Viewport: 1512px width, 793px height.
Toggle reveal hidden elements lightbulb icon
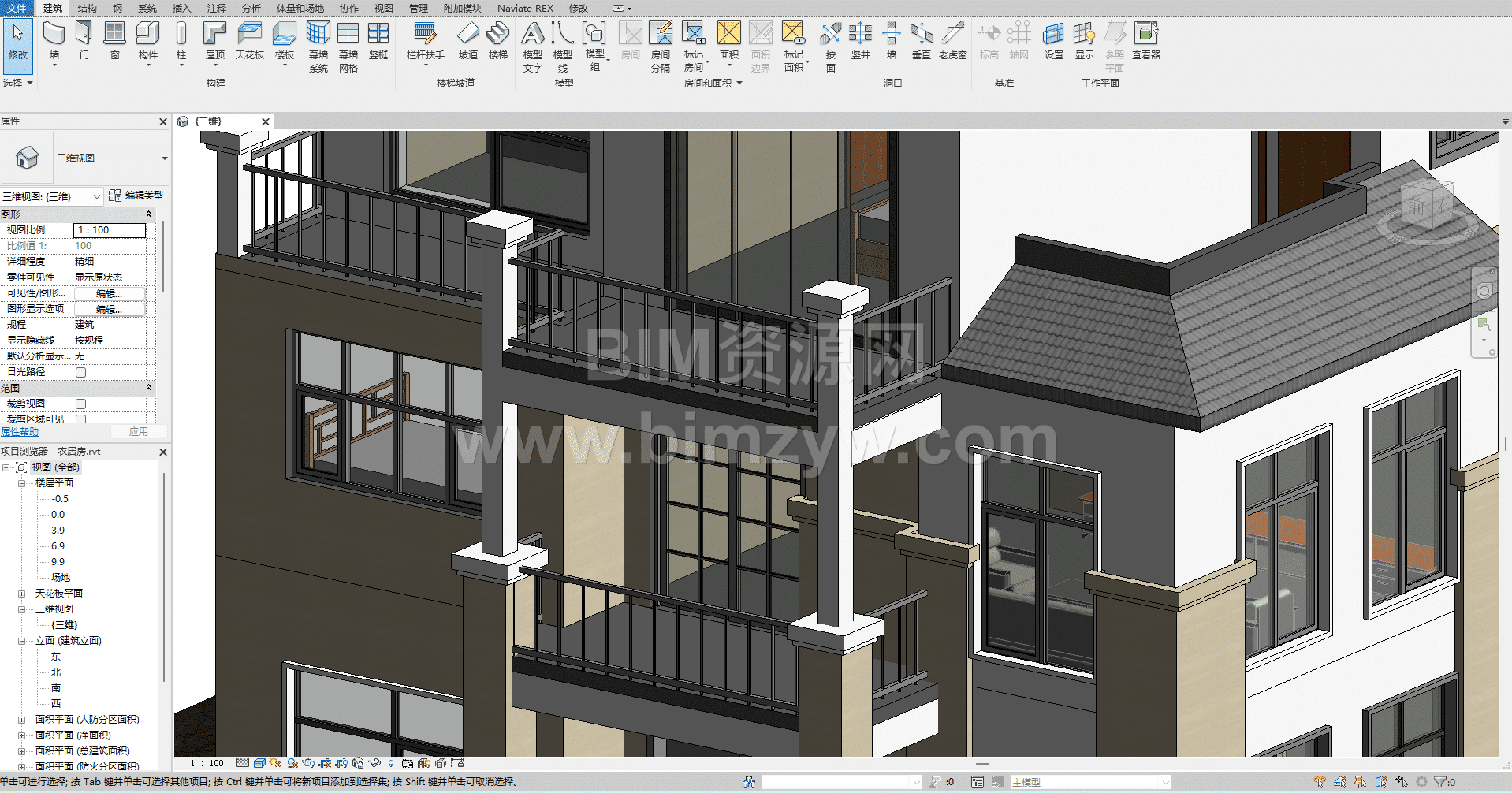coord(391,763)
